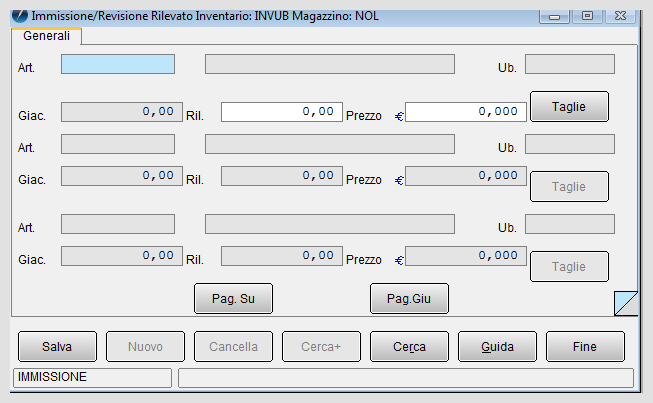The width and height of the screenshot is (653, 403).
Task: Click the euro symbol beside first Prezzo
Action: point(399,116)
